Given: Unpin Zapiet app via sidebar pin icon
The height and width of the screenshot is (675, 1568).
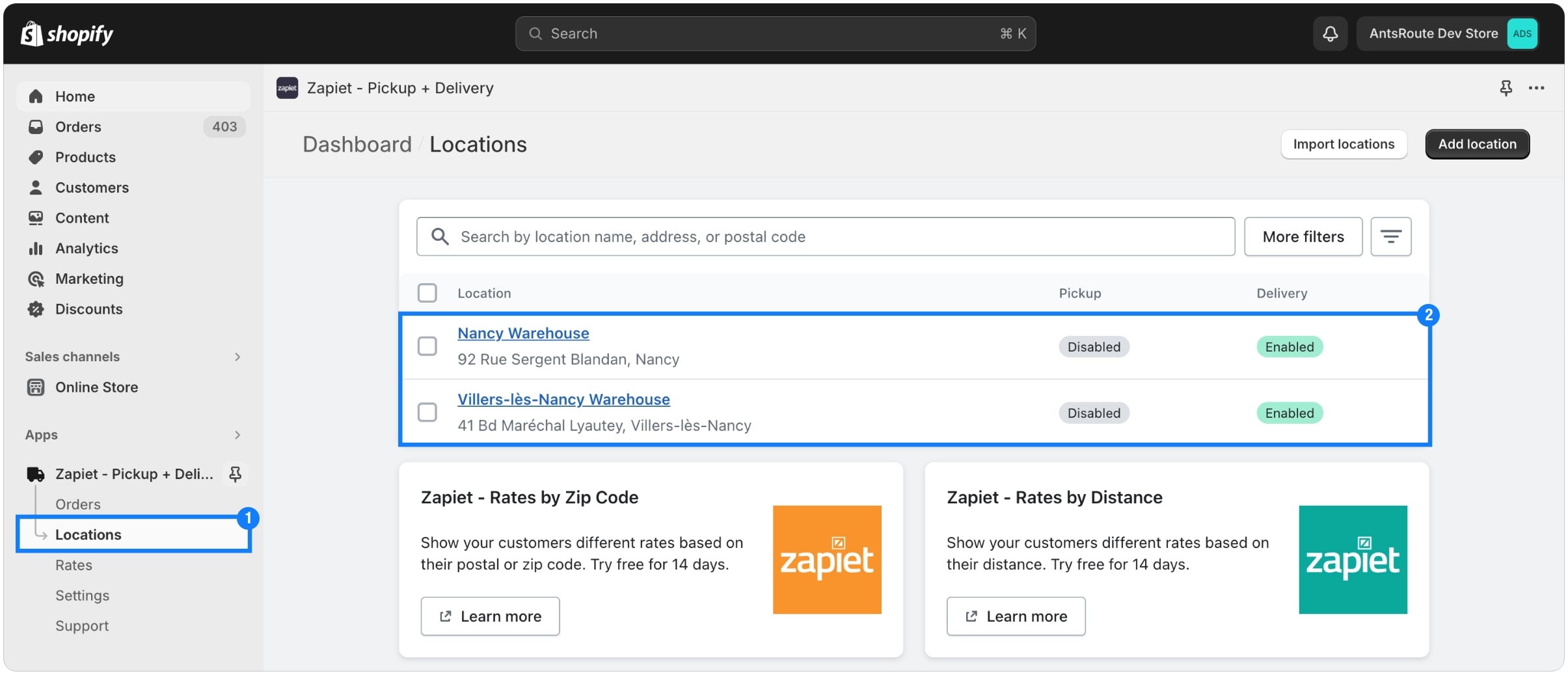Looking at the screenshot, I should pyautogui.click(x=236, y=474).
